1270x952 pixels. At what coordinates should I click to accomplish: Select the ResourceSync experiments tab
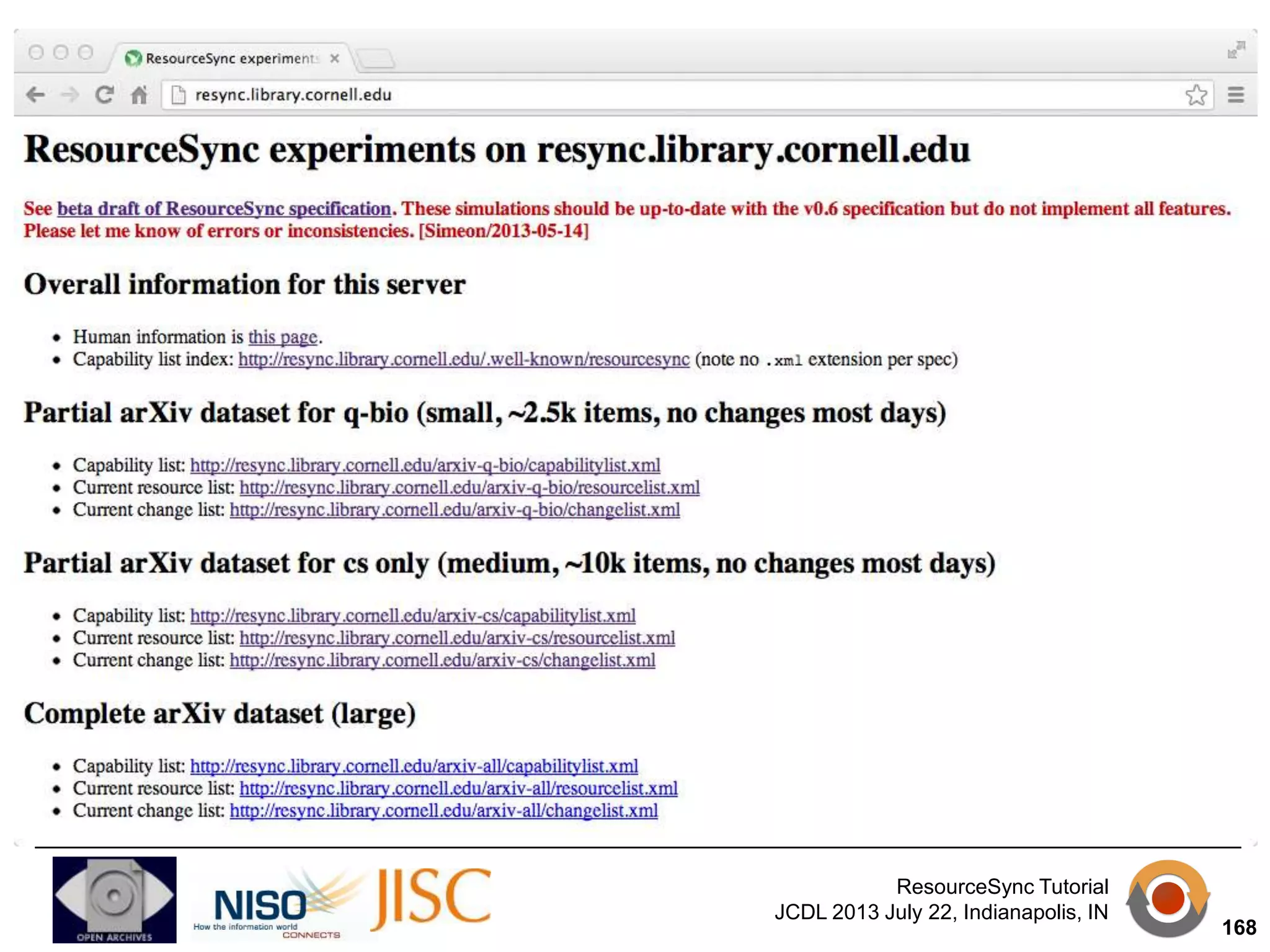point(229,58)
